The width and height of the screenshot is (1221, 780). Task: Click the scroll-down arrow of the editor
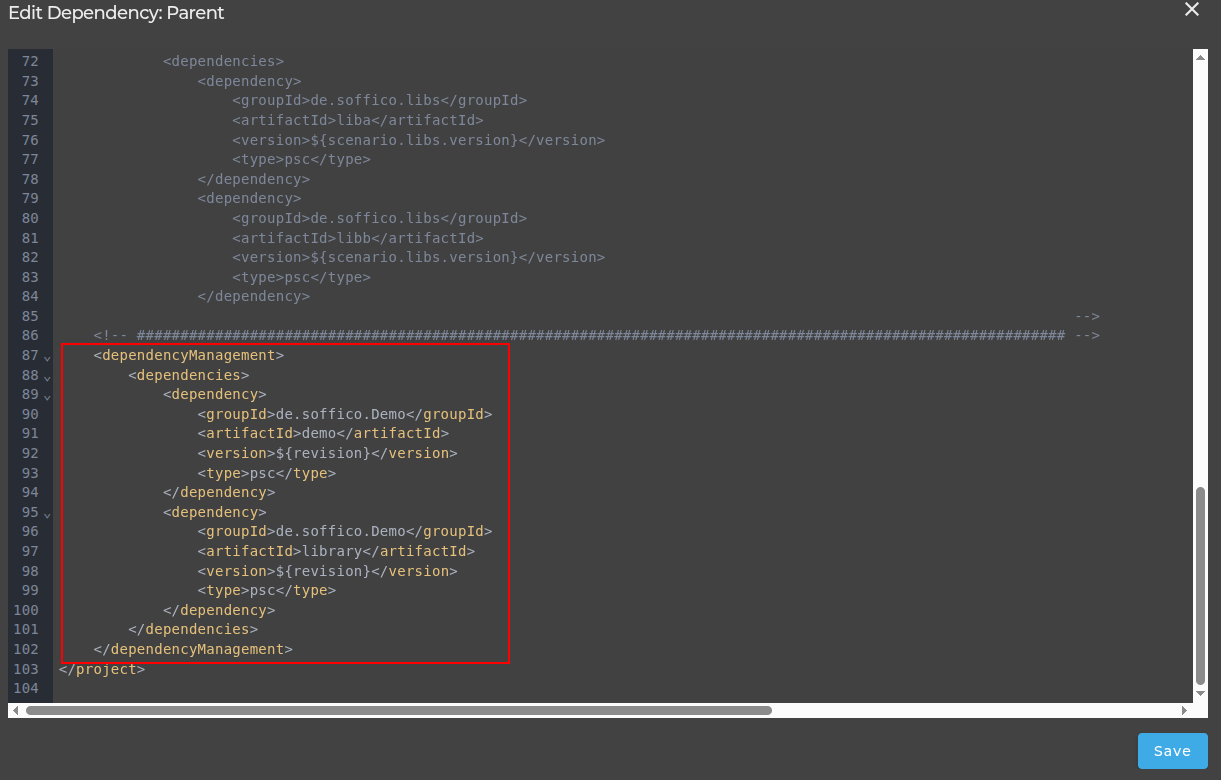[1200, 693]
